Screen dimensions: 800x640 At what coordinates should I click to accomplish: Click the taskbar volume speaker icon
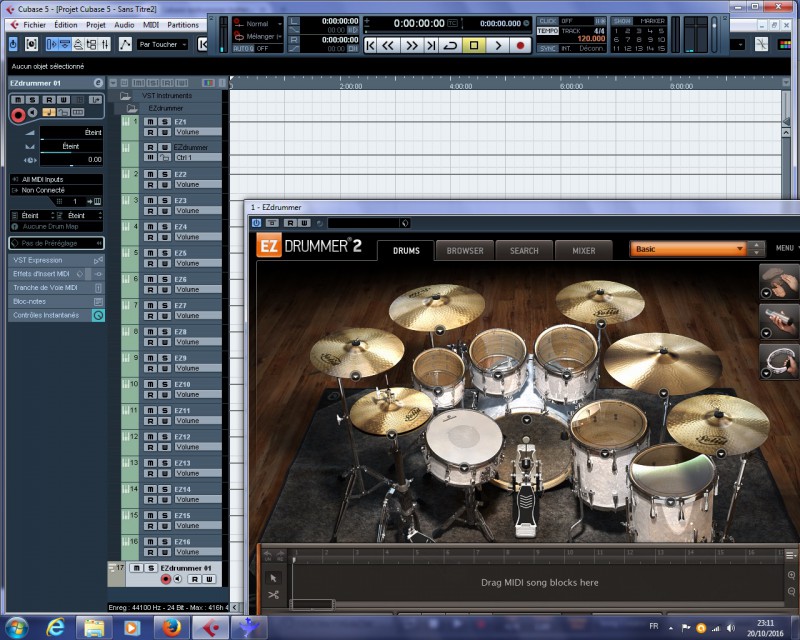point(731,628)
